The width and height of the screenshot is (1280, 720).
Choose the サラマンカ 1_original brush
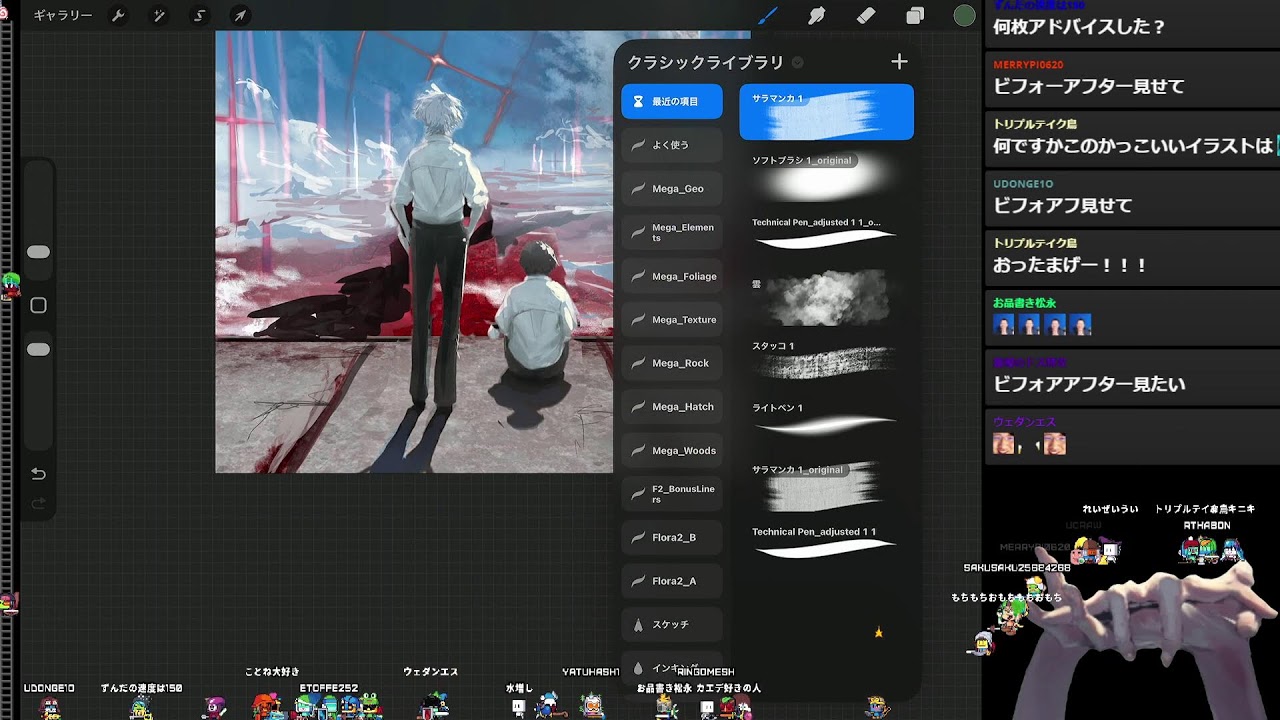826,484
